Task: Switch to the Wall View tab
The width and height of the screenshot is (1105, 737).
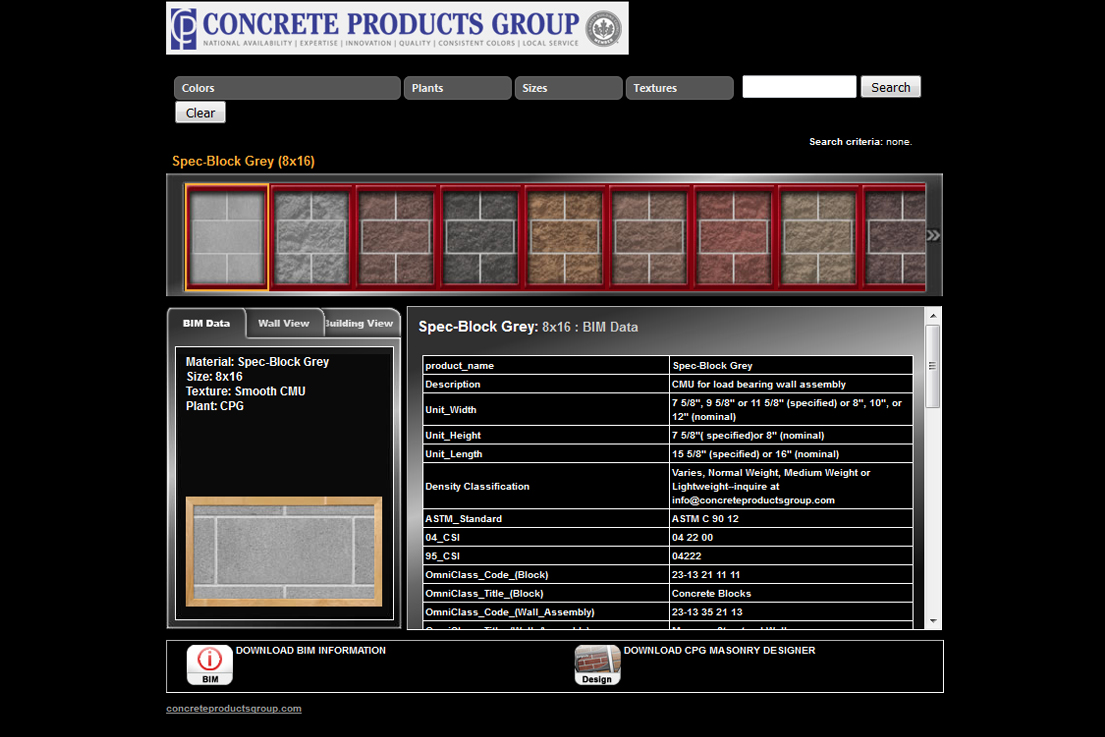Action: (283, 323)
